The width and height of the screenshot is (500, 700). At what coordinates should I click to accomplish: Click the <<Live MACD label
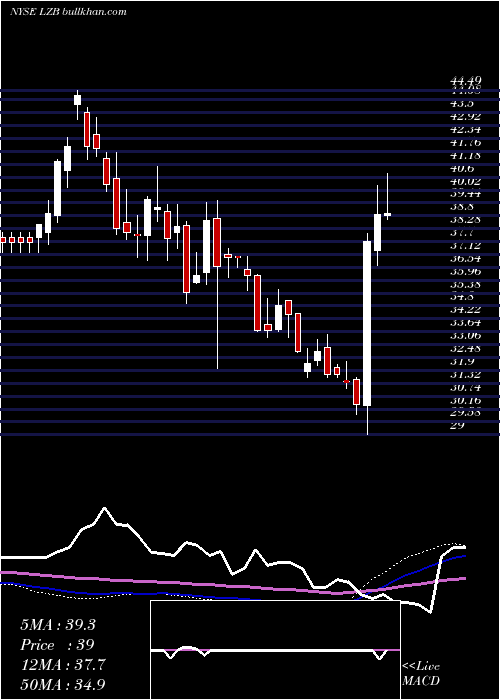click(421, 673)
